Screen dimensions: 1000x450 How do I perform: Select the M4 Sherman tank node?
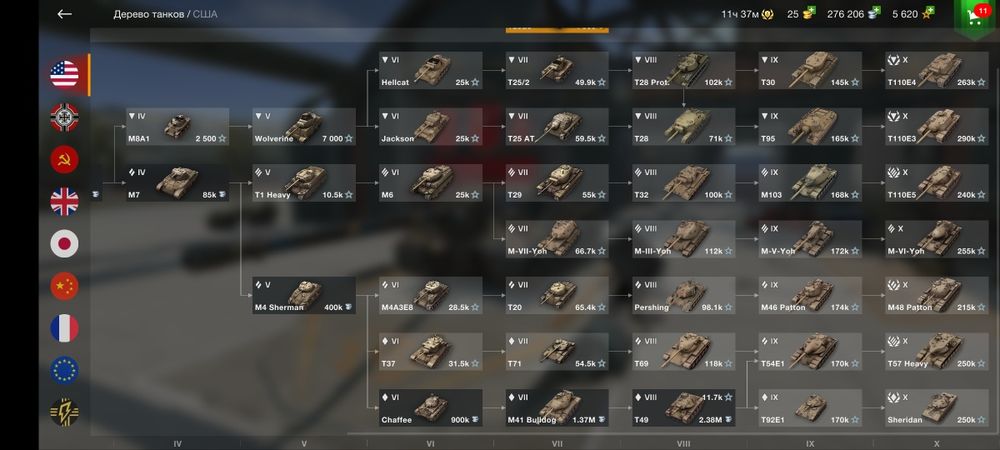(x=304, y=295)
